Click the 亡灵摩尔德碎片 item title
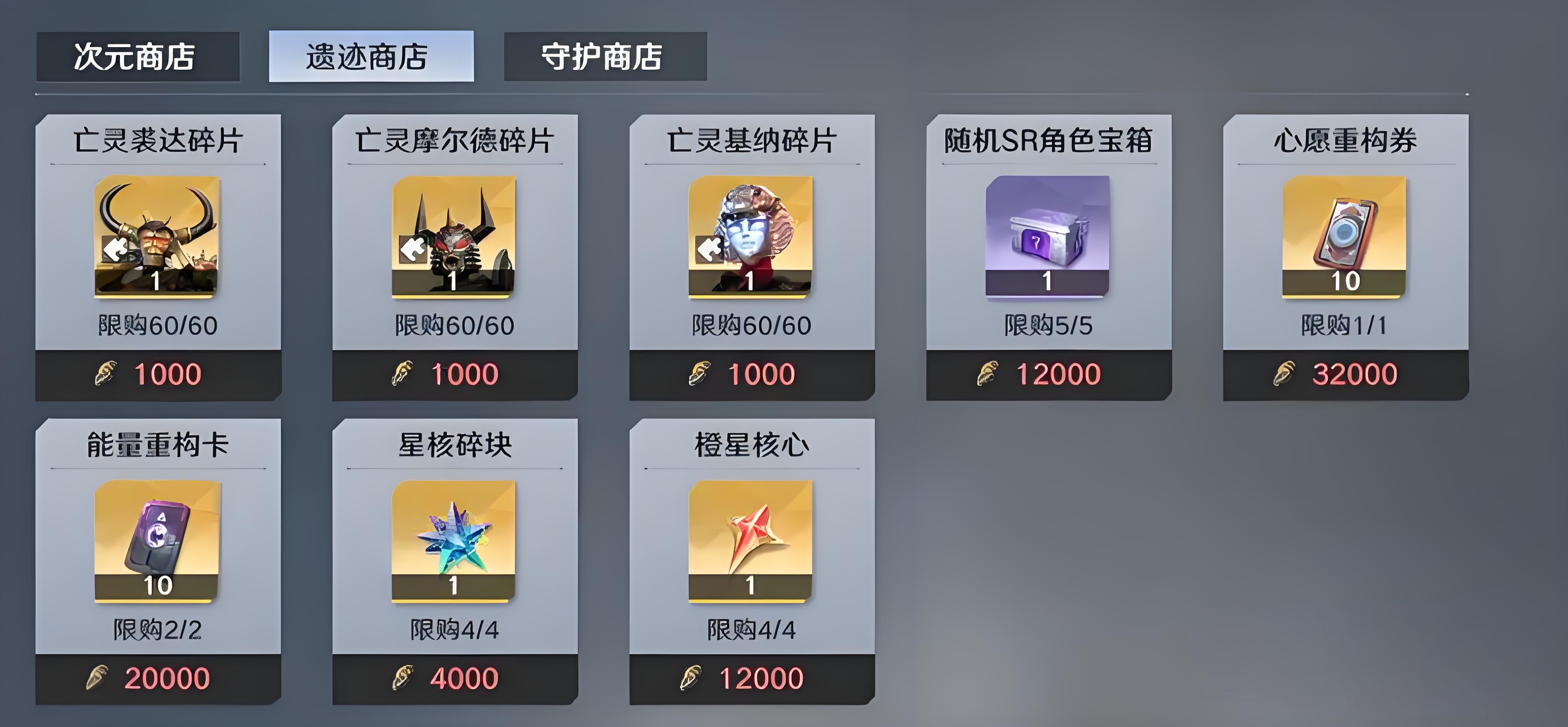 pos(455,141)
